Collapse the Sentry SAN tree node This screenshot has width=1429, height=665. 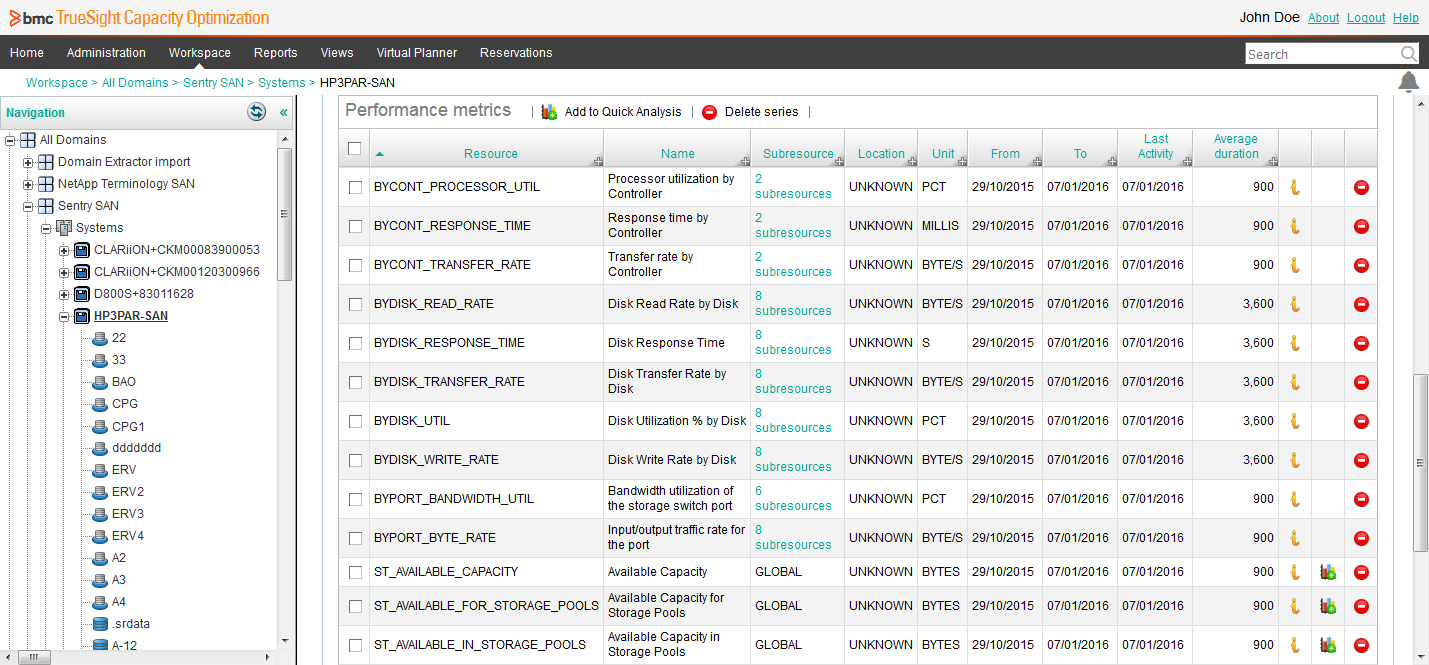pos(28,206)
